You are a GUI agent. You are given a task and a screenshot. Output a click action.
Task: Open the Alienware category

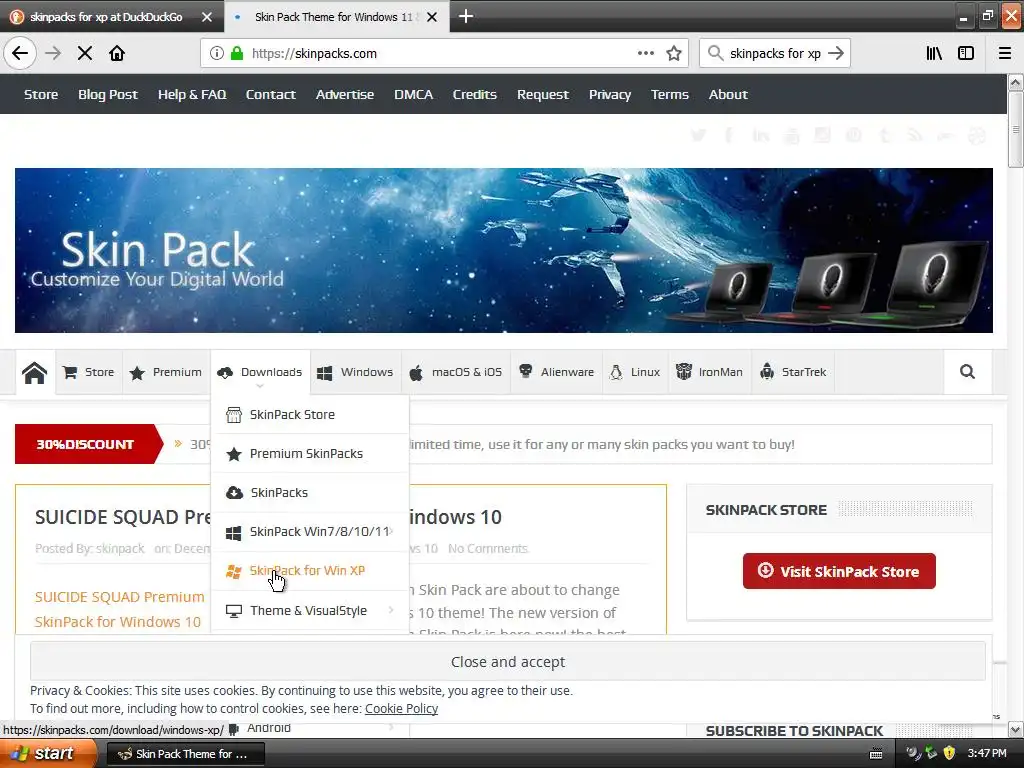click(x=556, y=372)
